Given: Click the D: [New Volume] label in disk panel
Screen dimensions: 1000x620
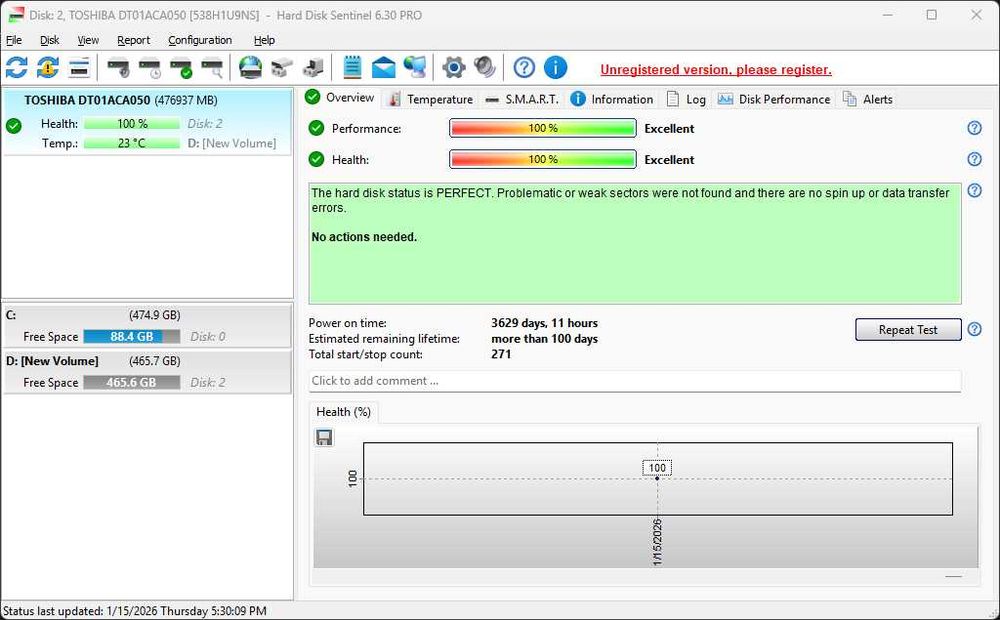Looking at the screenshot, I should pyautogui.click(x=232, y=143).
